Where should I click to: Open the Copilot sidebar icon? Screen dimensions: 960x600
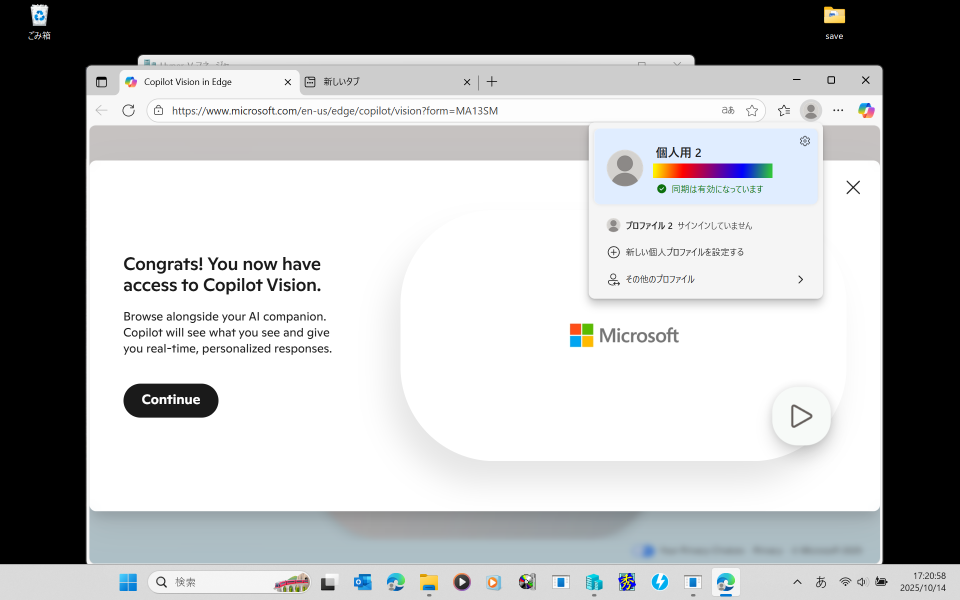[x=866, y=110]
